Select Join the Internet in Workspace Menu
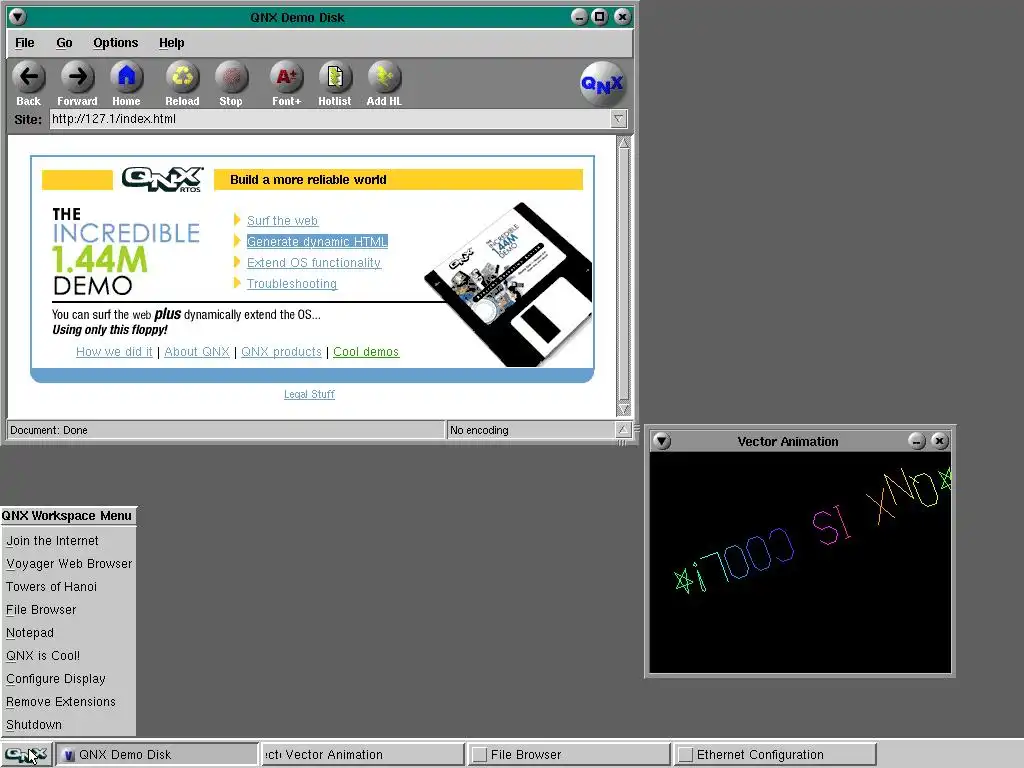The height and width of the screenshot is (768, 1024). tap(68, 541)
